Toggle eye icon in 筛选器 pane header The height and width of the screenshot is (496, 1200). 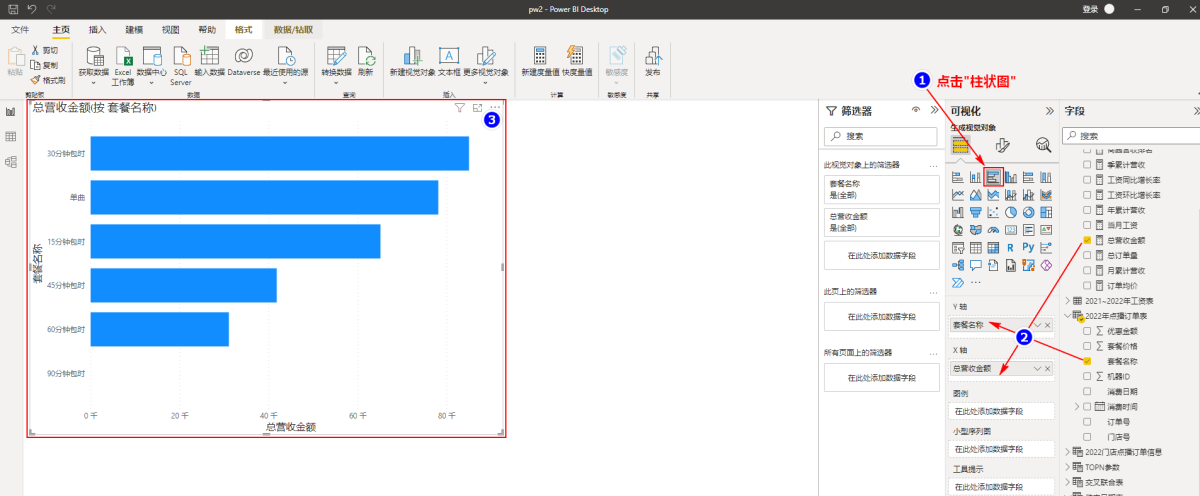(x=916, y=111)
